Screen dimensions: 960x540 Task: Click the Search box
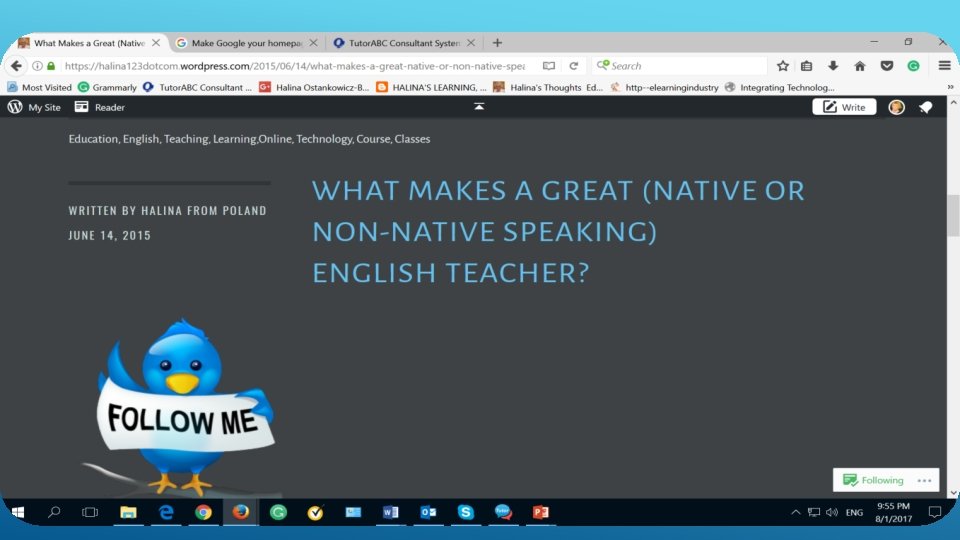680,66
